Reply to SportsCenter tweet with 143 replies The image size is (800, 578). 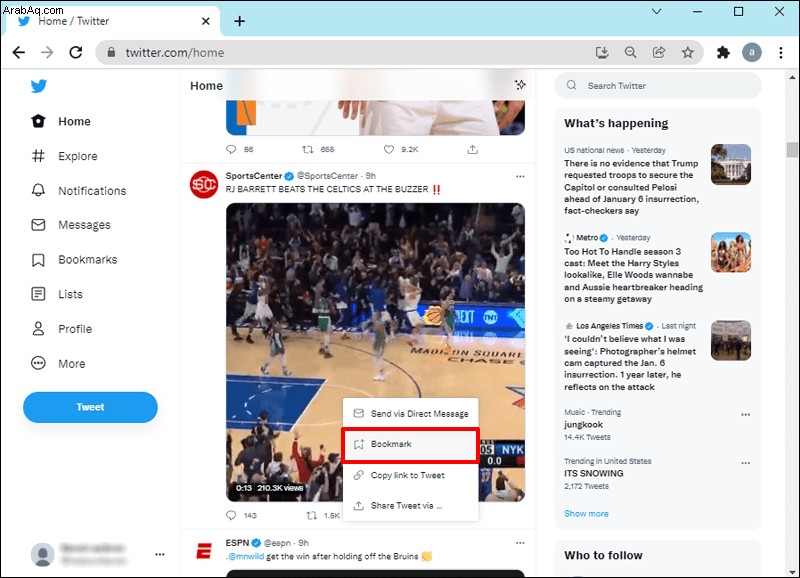point(231,515)
